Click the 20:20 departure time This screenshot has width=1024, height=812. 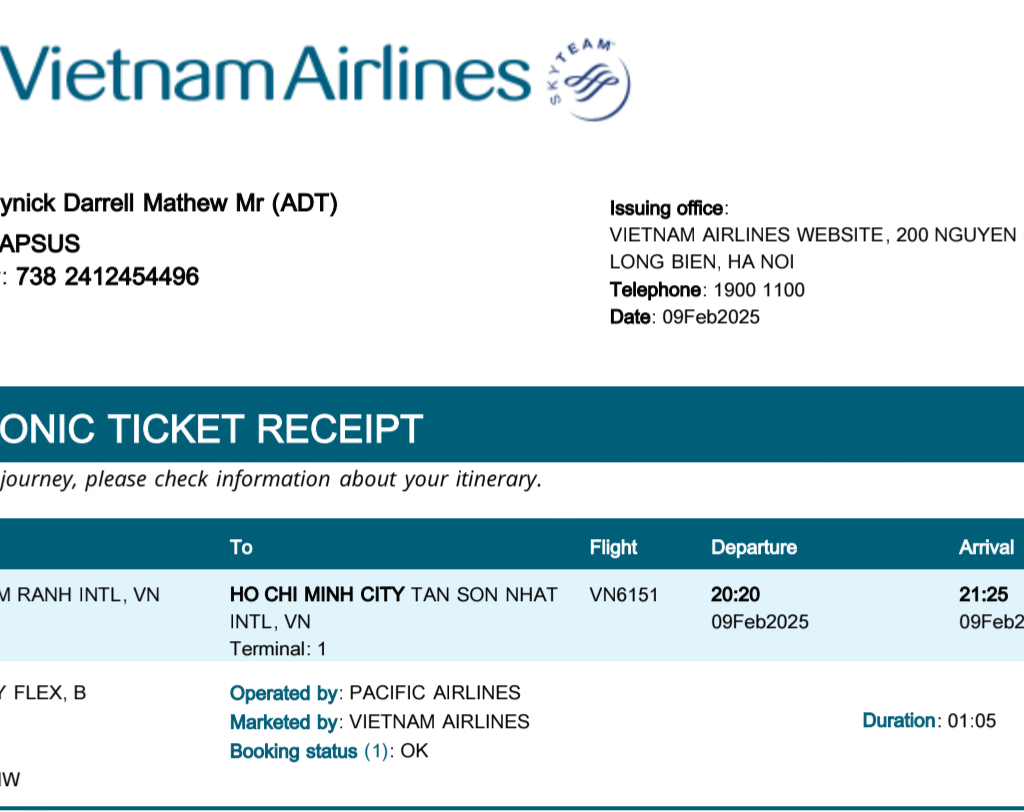pyautogui.click(x=736, y=595)
